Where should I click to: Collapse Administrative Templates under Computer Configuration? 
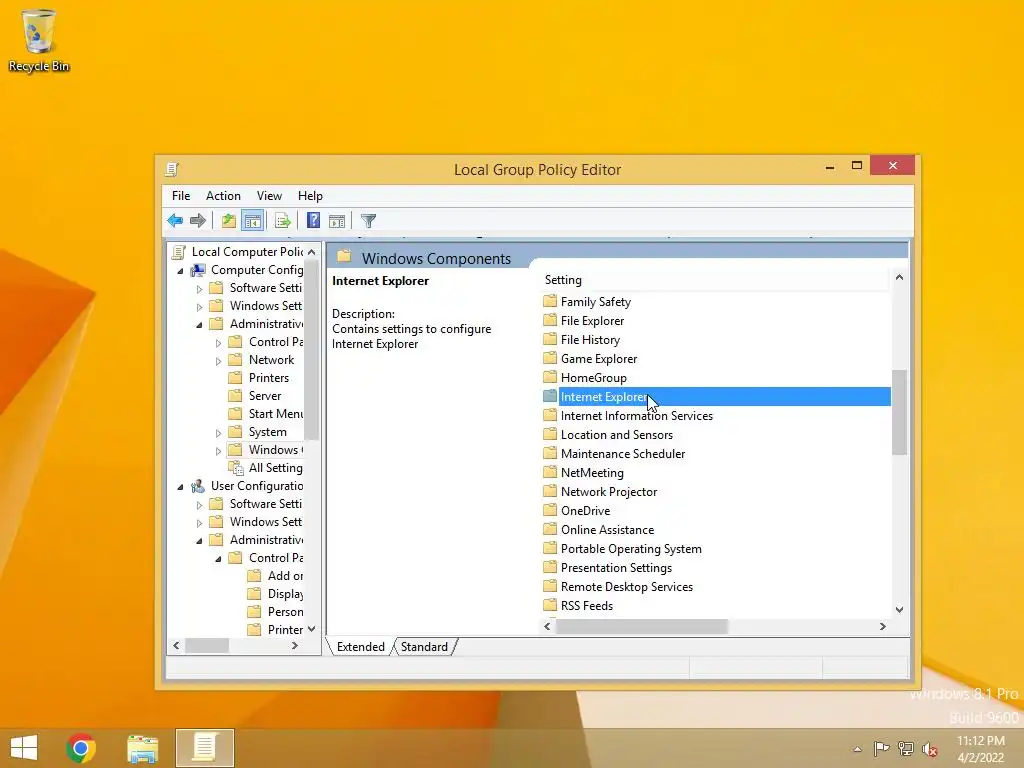coord(199,325)
